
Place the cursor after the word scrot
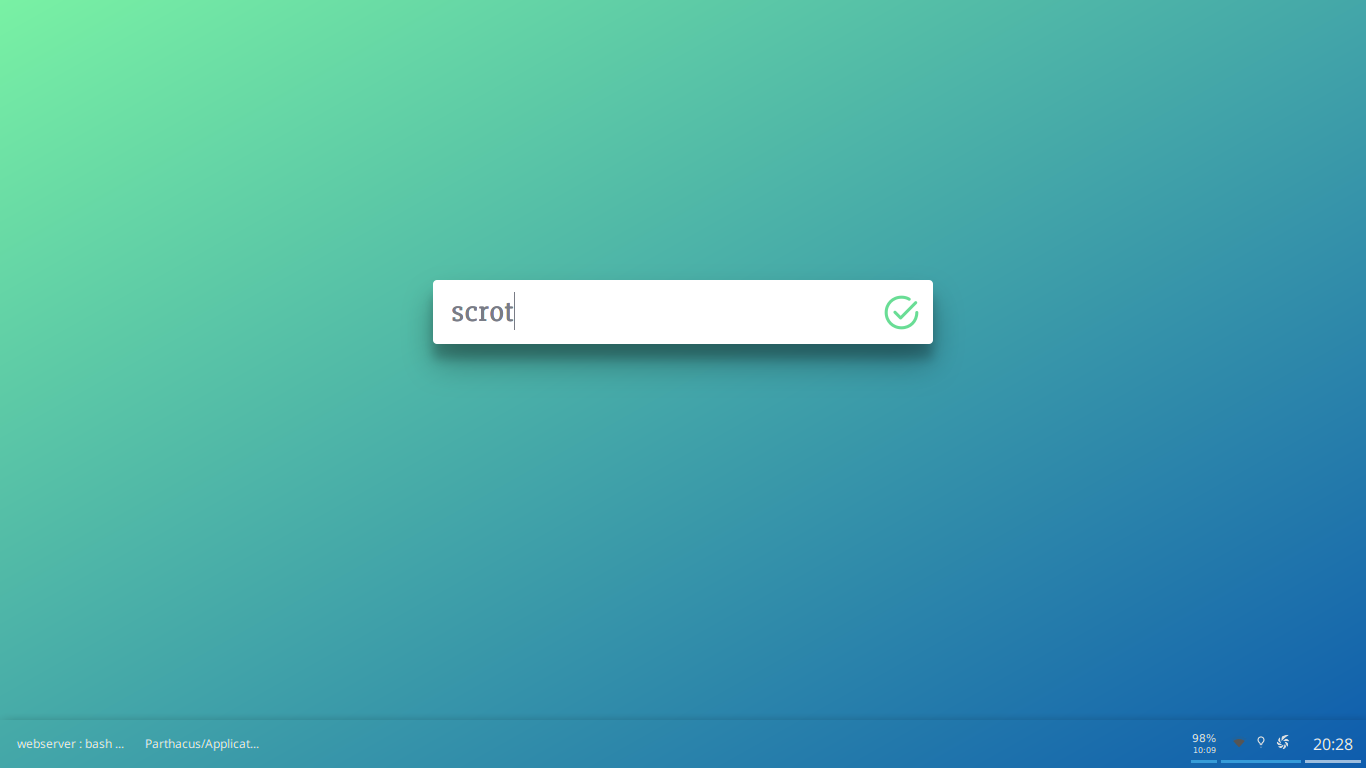(x=514, y=312)
